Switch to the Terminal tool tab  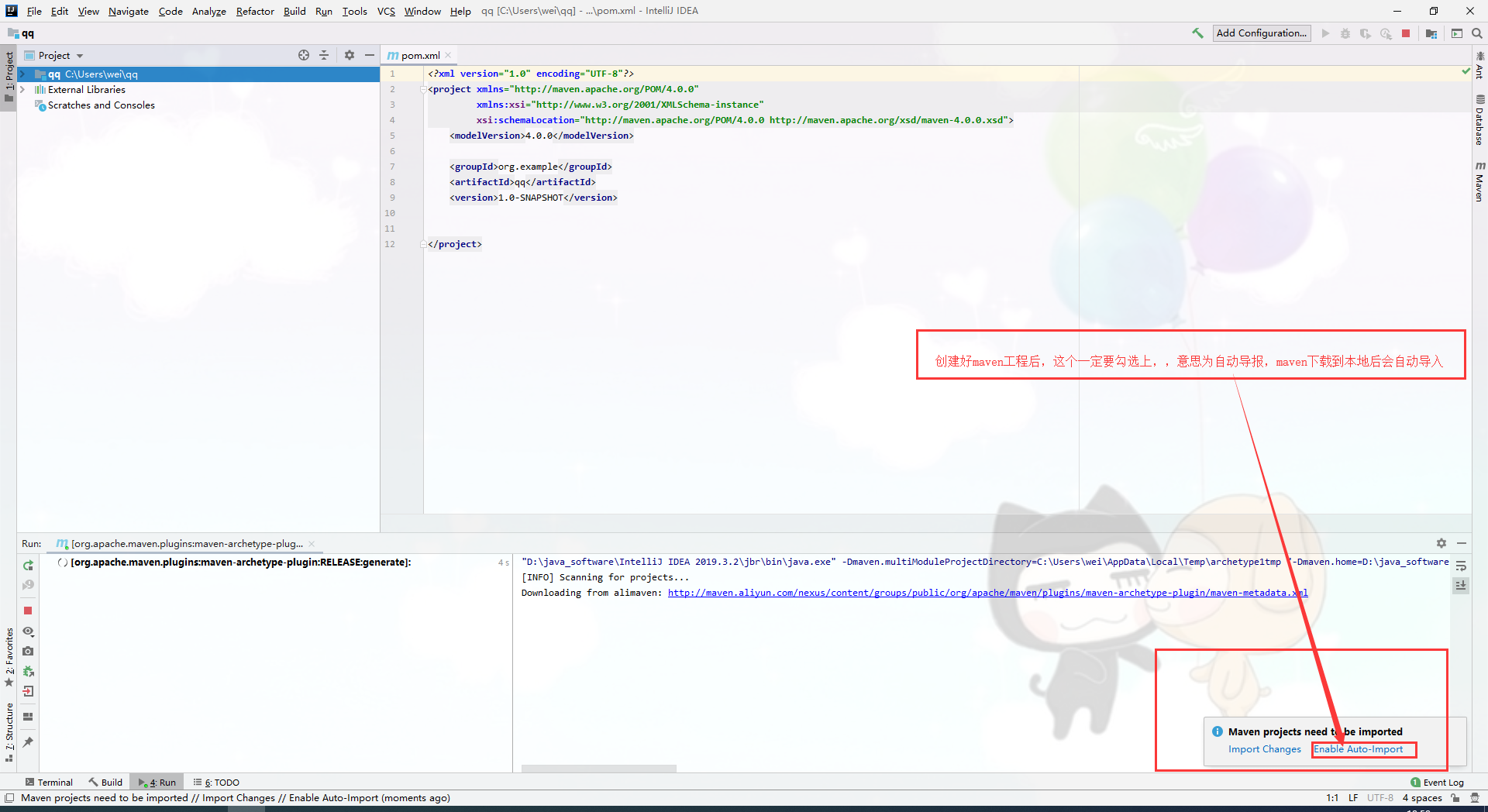point(49,782)
